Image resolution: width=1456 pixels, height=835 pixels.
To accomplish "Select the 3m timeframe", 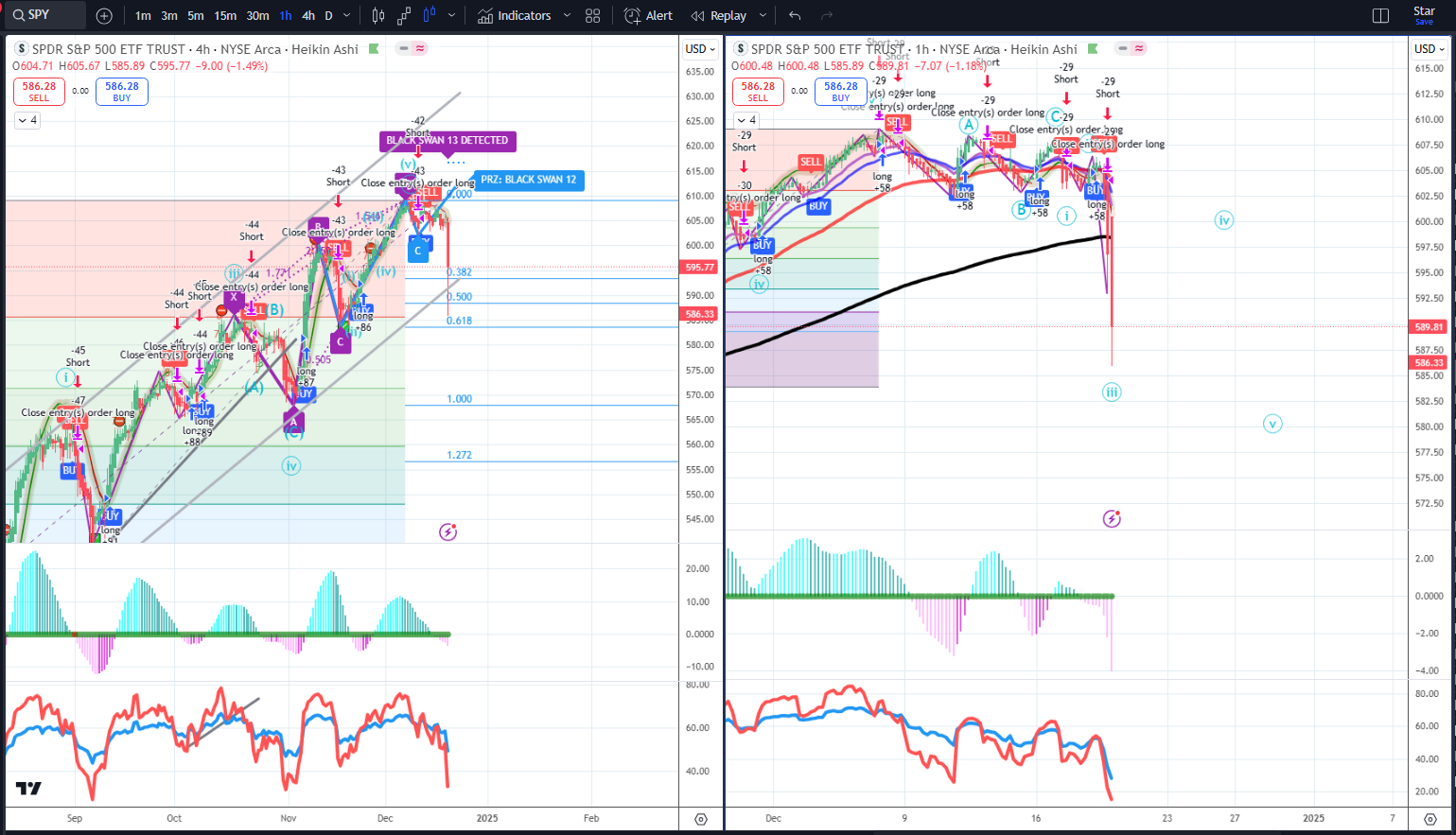I will point(169,15).
